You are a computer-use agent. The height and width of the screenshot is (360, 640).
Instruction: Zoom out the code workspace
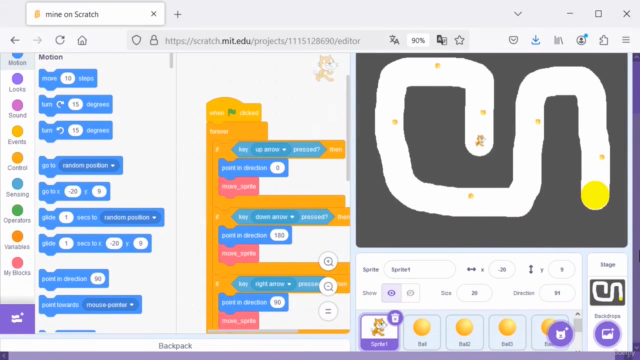coord(328,287)
